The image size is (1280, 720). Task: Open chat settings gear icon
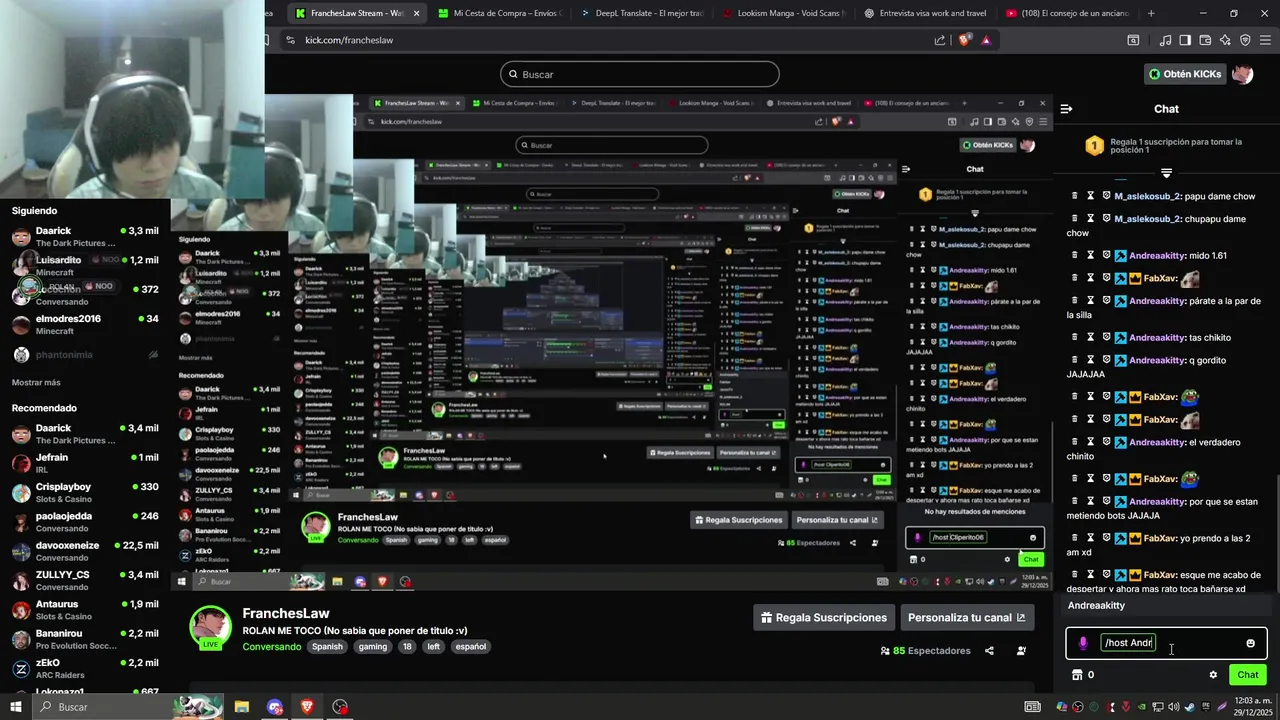1213,675
